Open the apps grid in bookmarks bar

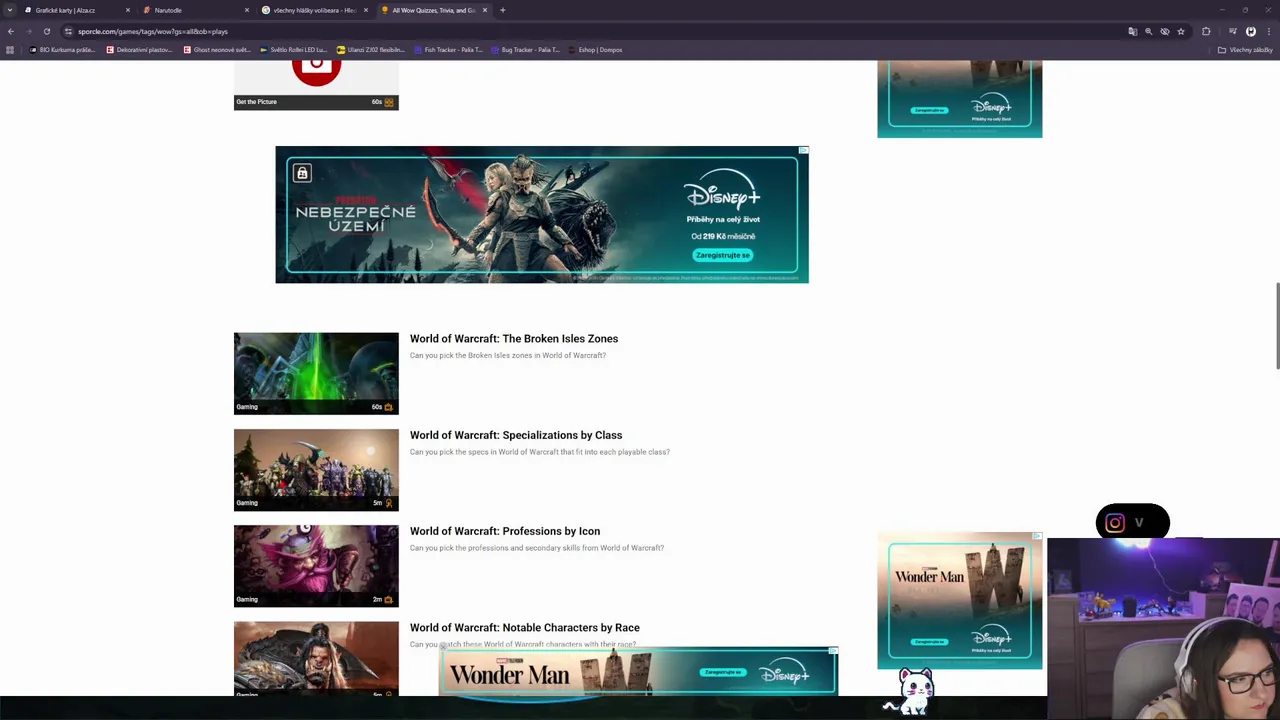click(10, 50)
